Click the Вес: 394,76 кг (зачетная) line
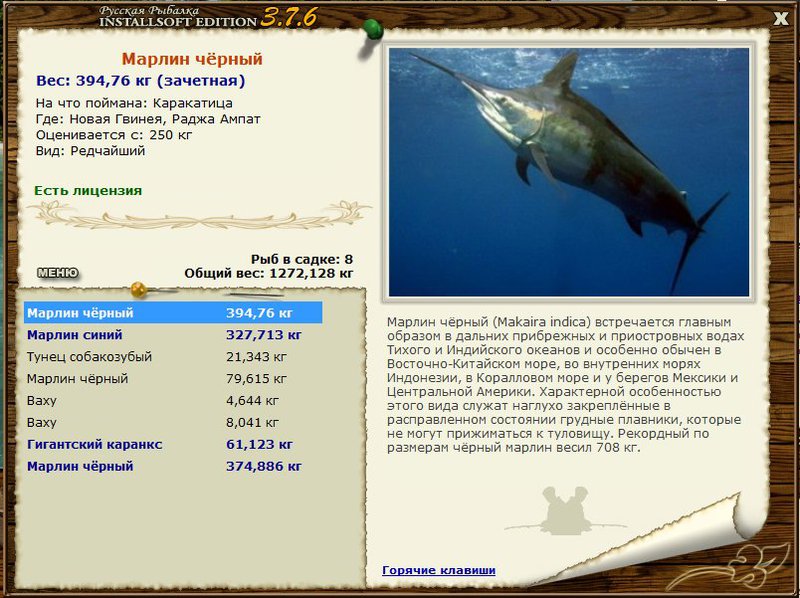Viewport: 800px width, 598px height. 141,81
